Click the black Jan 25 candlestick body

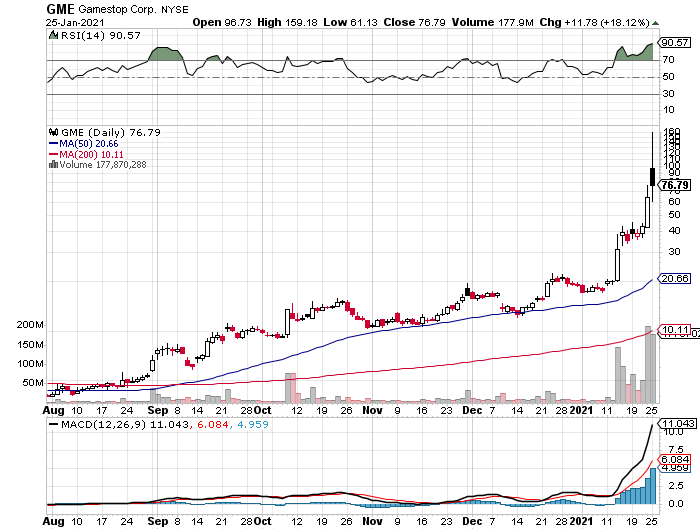[x=652, y=177]
